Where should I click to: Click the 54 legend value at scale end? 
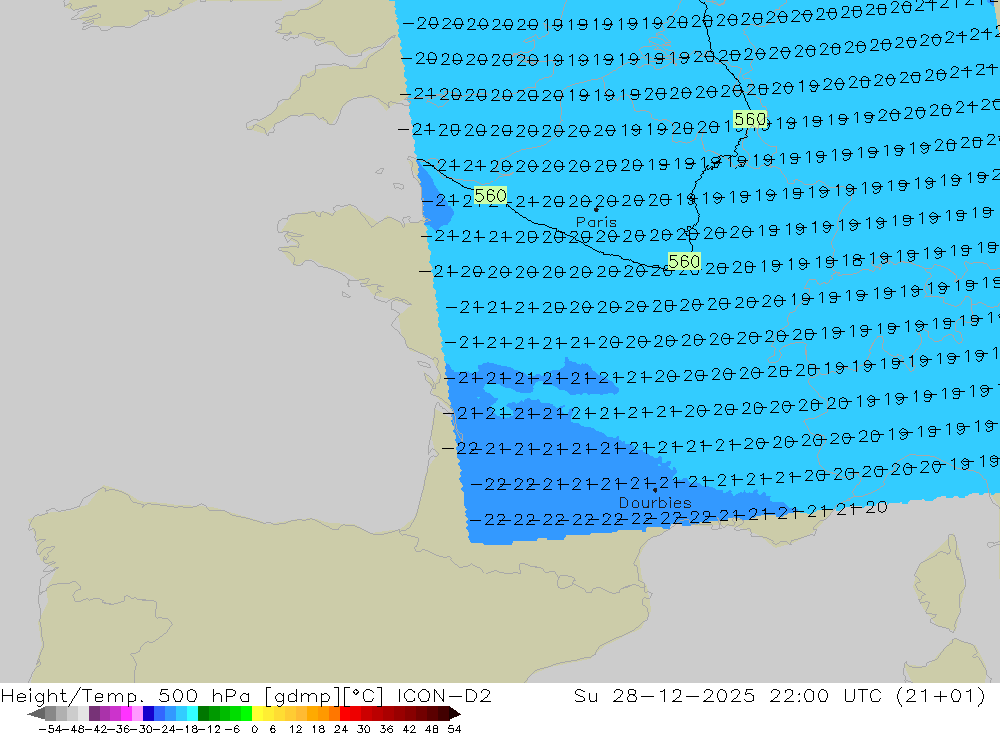click(x=454, y=729)
